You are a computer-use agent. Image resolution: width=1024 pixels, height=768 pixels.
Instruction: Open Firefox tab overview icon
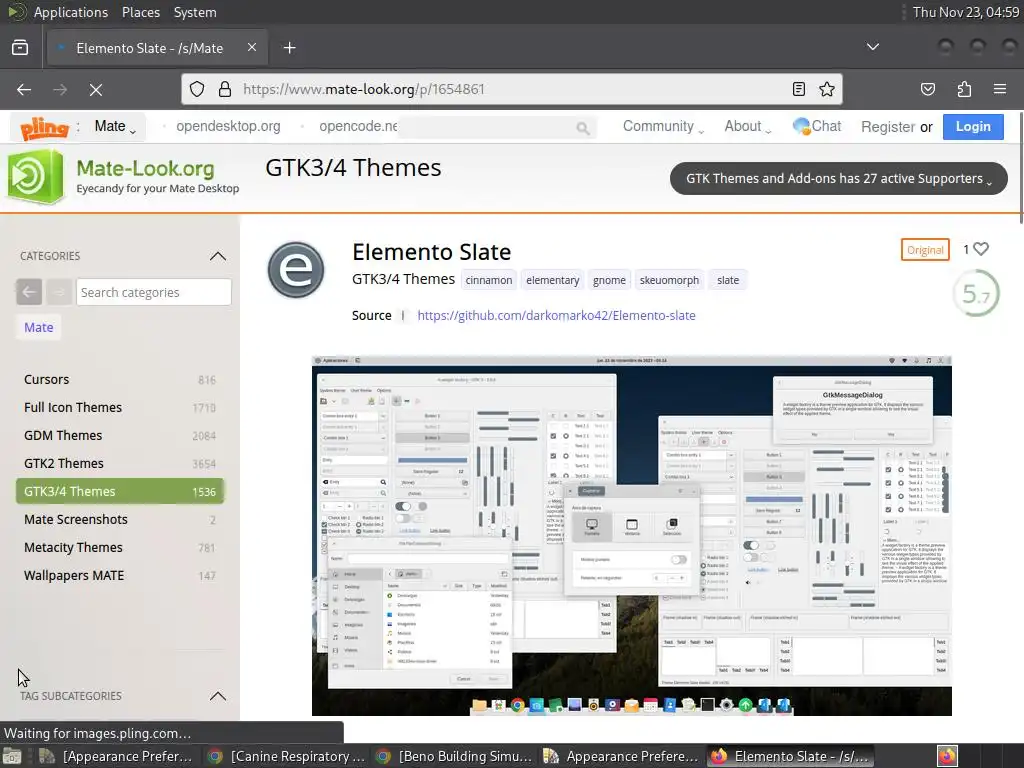(20, 48)
